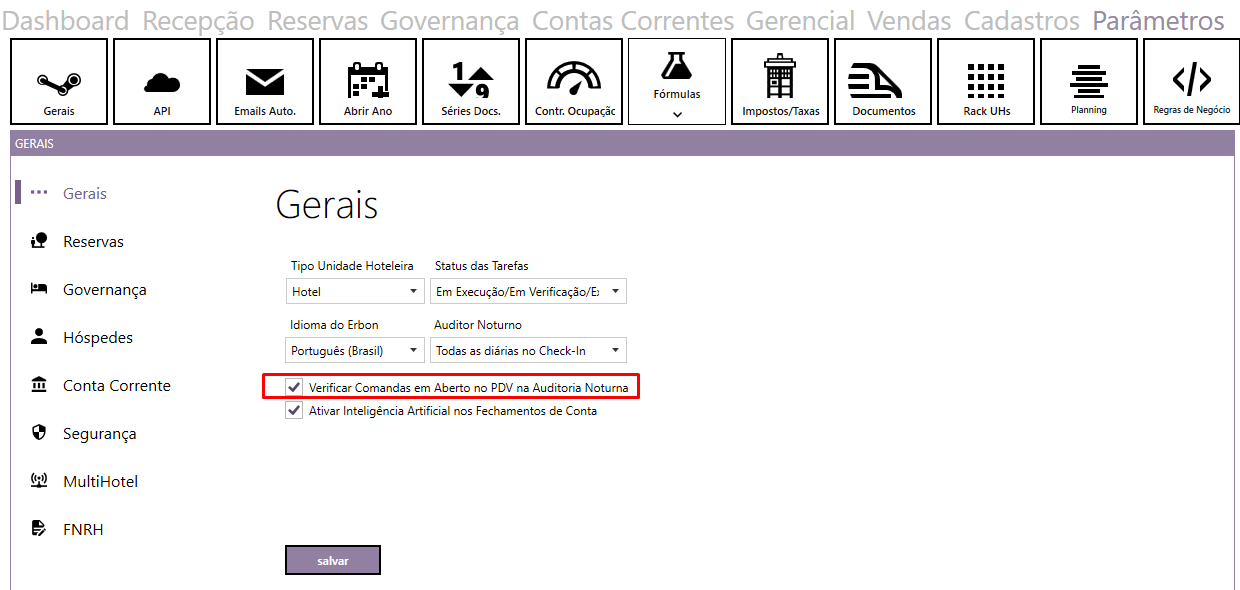This screenshot has width=1240, height=590.
Task: Click the salvar button
Action: click(333, 560)
